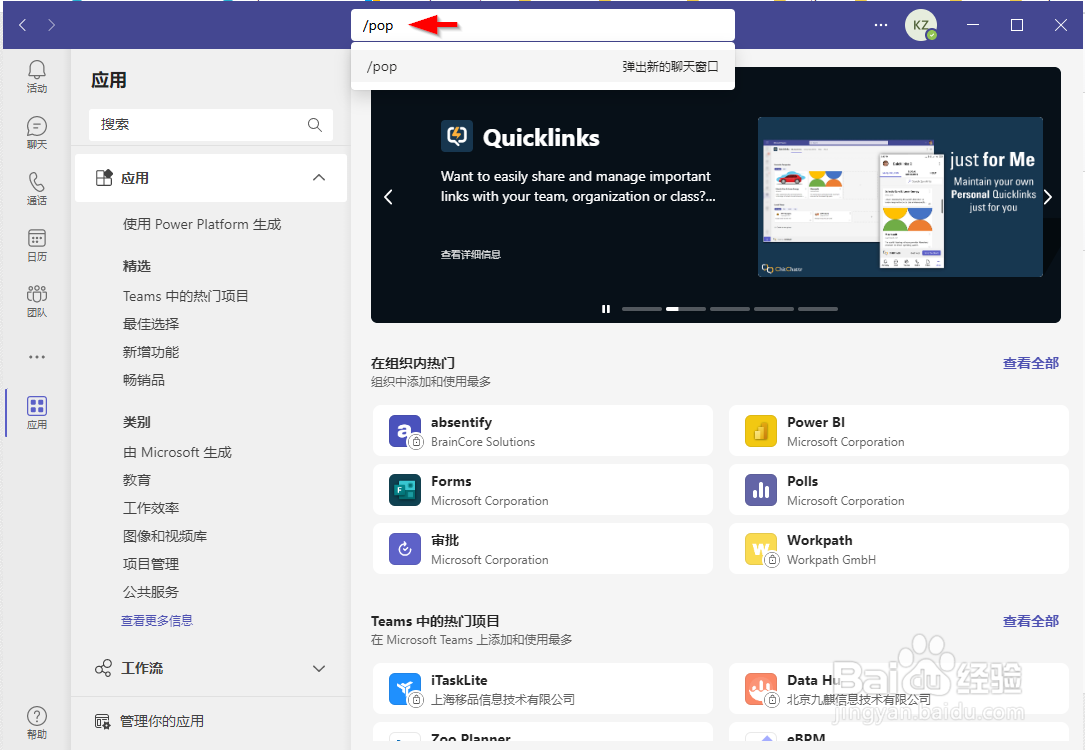Click the Workpath GmbH publisher text

point(831,560)
